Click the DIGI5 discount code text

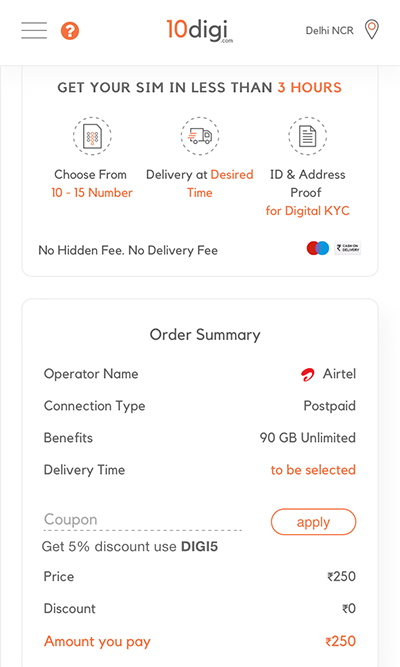coord(199,546)
